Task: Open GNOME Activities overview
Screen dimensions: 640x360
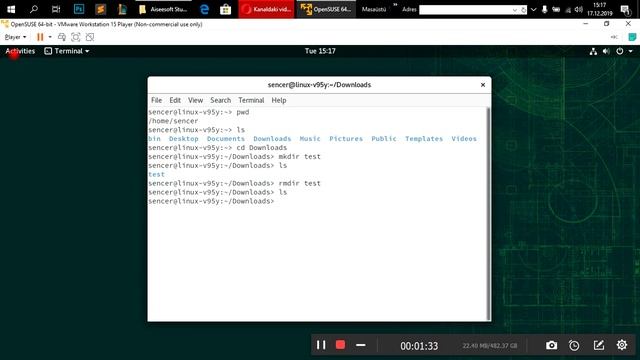Action: coord(20,51)
